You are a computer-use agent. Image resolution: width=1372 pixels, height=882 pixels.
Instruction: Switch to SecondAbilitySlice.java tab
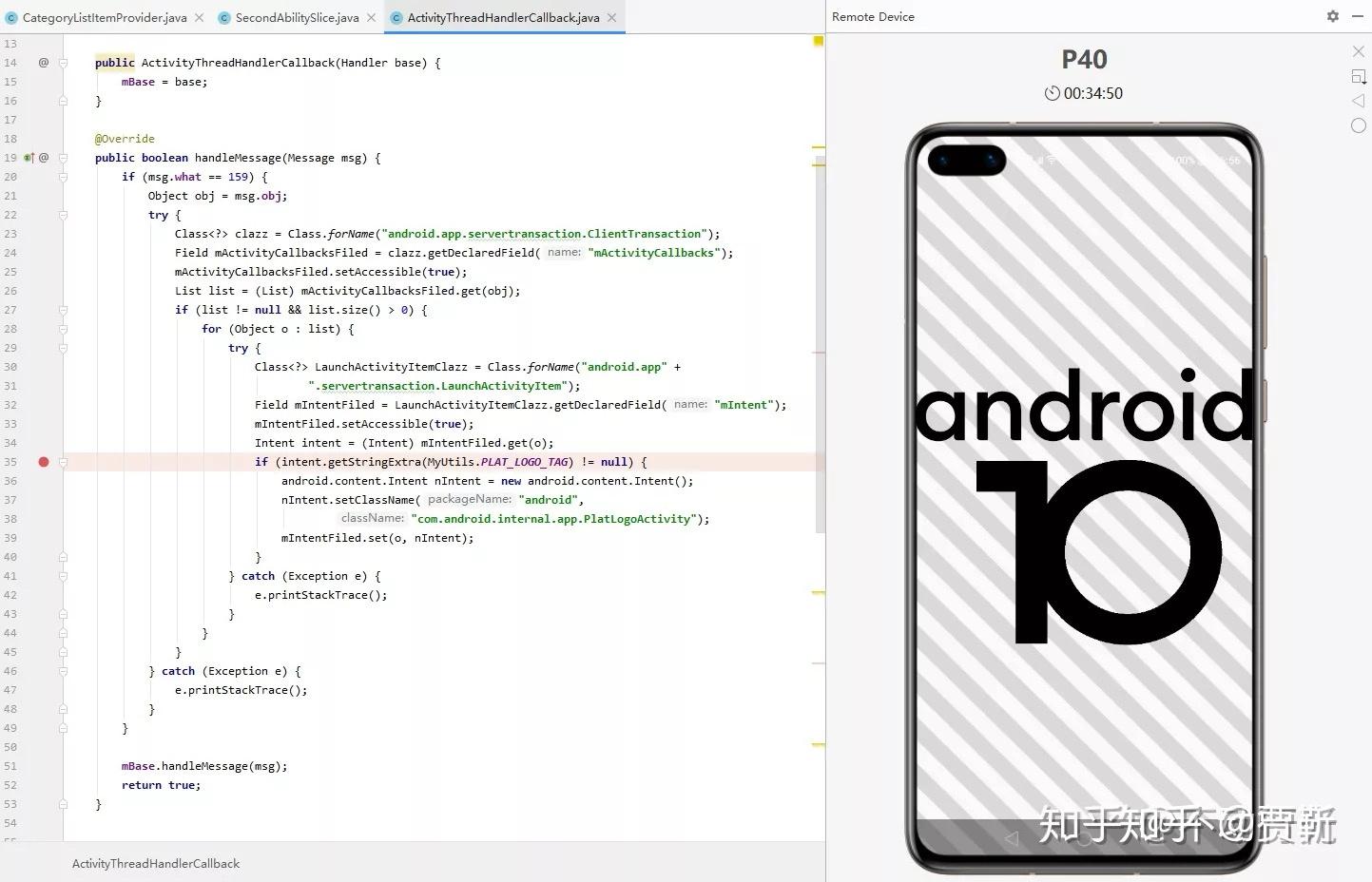[297, 18]
